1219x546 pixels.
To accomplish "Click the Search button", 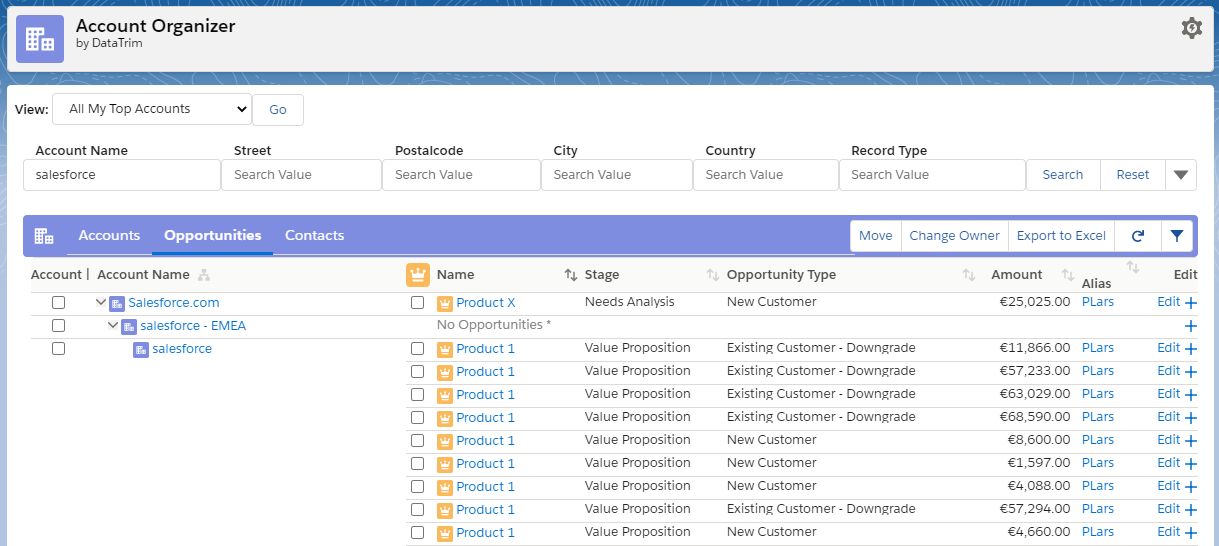I will click(x=1063, y=174).
